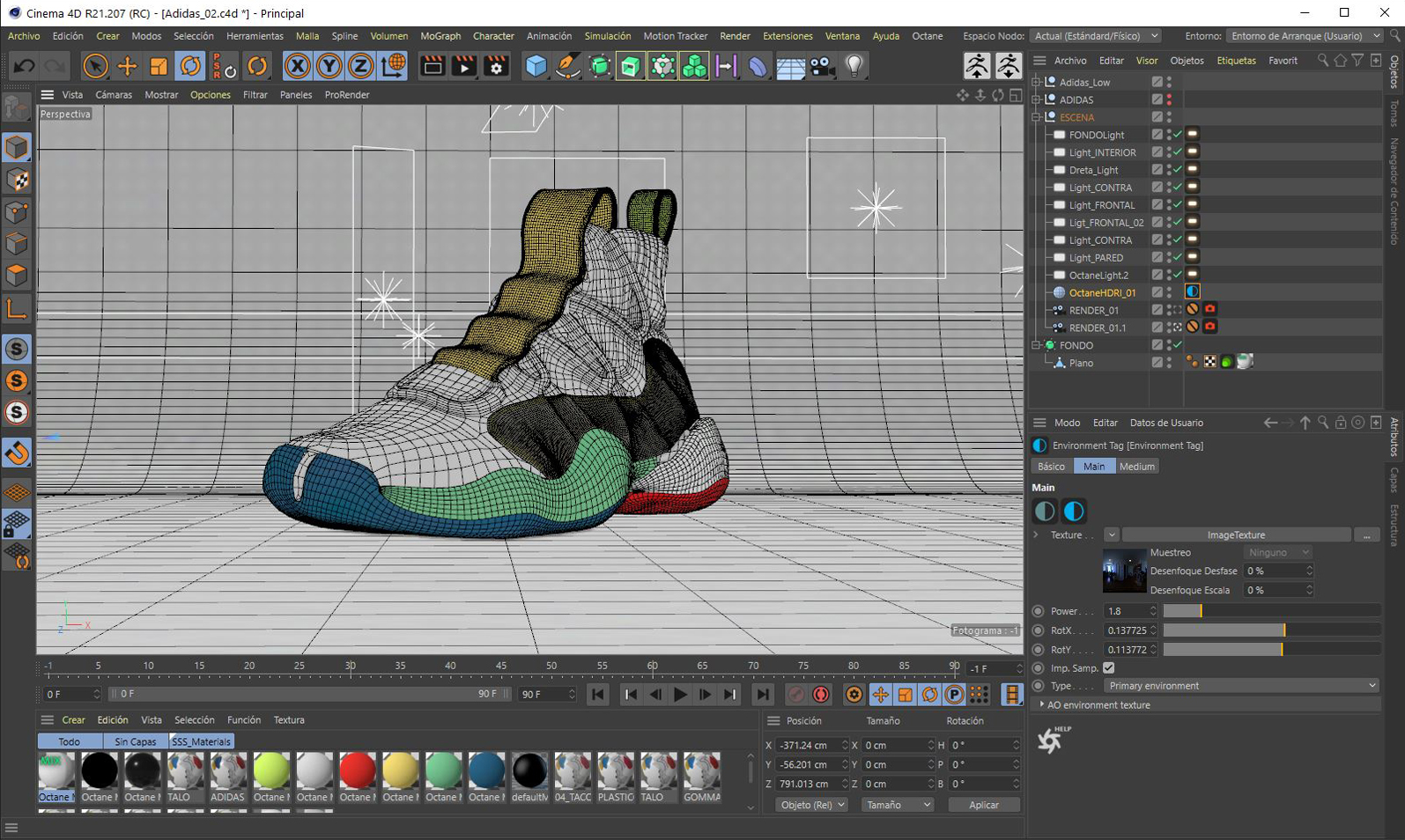Select the Rotate tool in top toolbar
Image resolution: width=1405 pixels, height=840 pixels.
(190, 66)
